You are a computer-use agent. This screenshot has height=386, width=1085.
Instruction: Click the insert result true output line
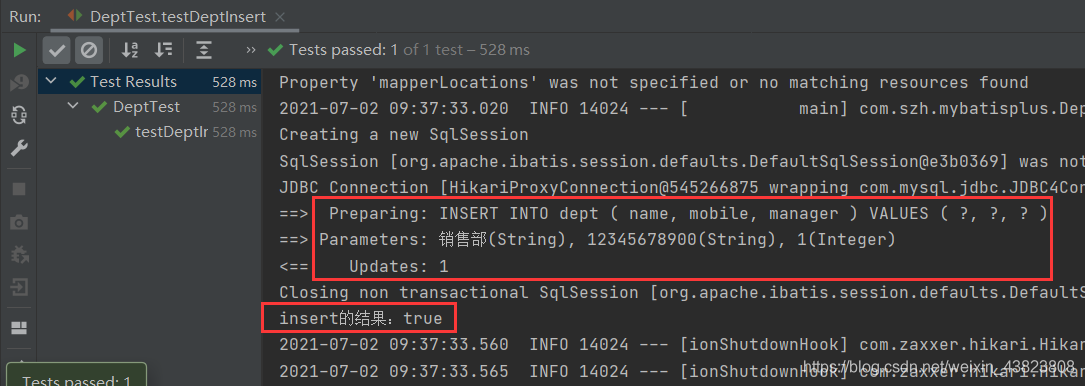(360, 319)
